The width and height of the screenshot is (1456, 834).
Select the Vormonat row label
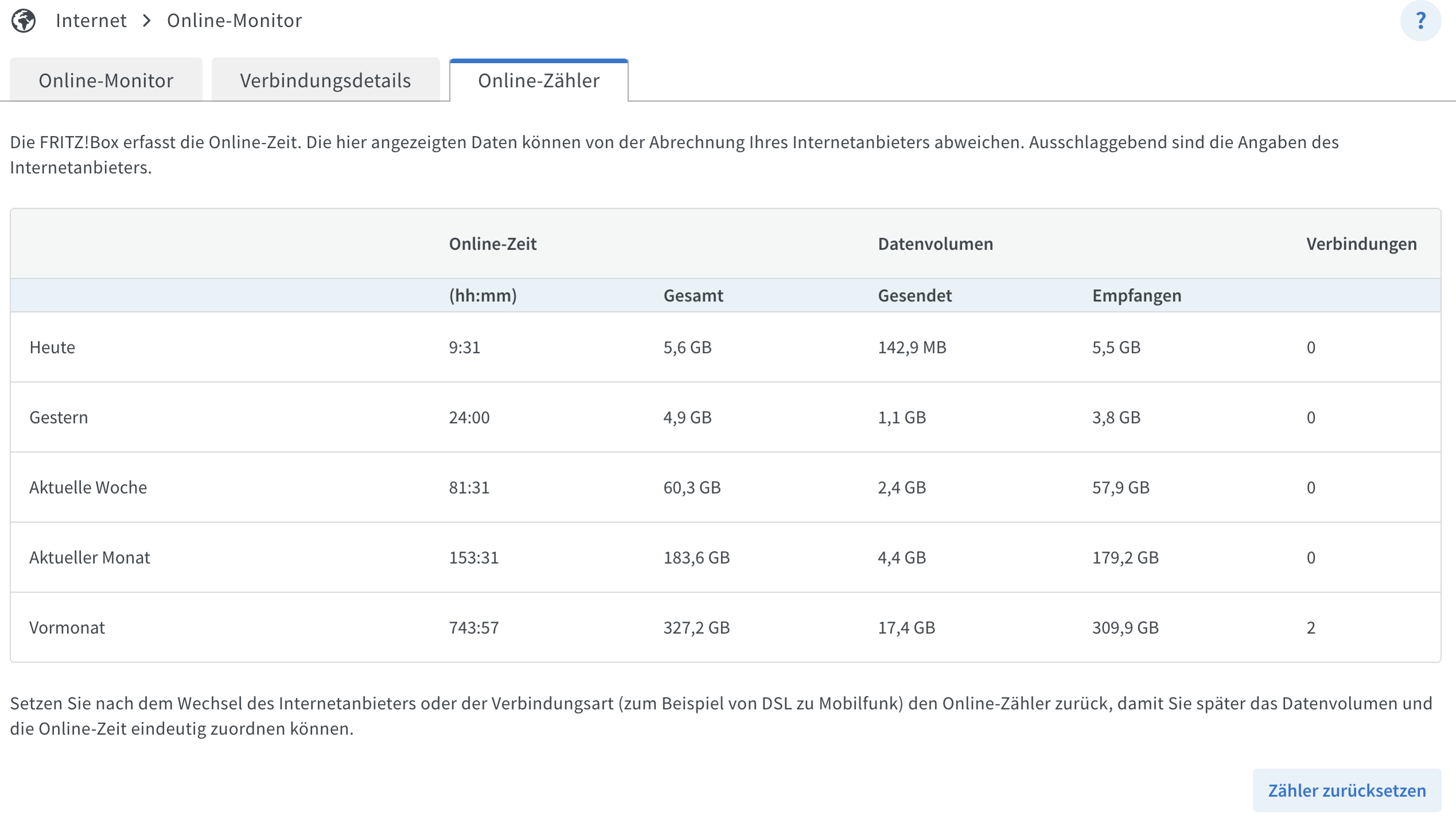[x=67, y=627]
